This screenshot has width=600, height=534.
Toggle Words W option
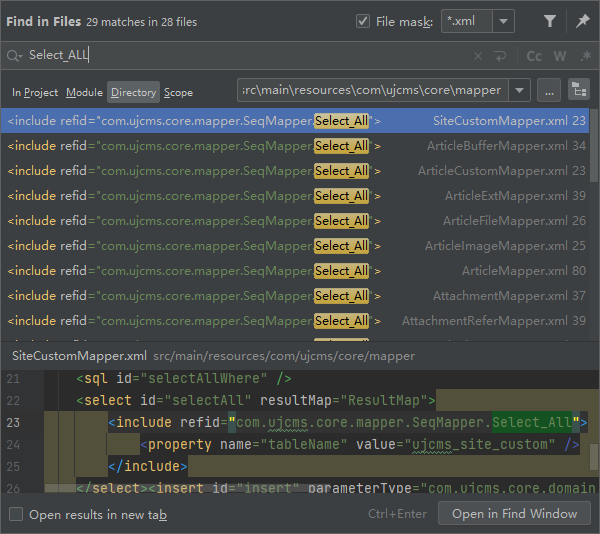pyautogui.click(x=560, y=56)
